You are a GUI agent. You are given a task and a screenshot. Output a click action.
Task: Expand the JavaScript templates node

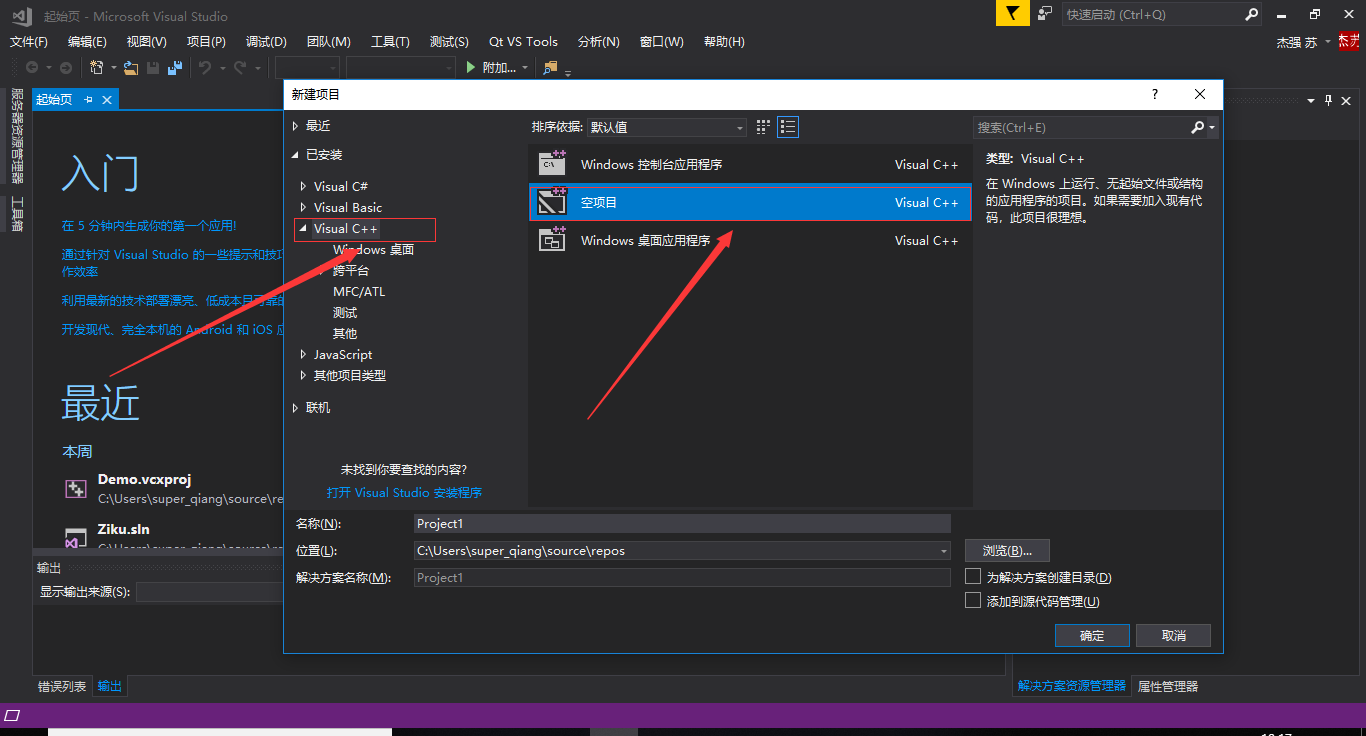pyautogui.click(x=303, y=354)
